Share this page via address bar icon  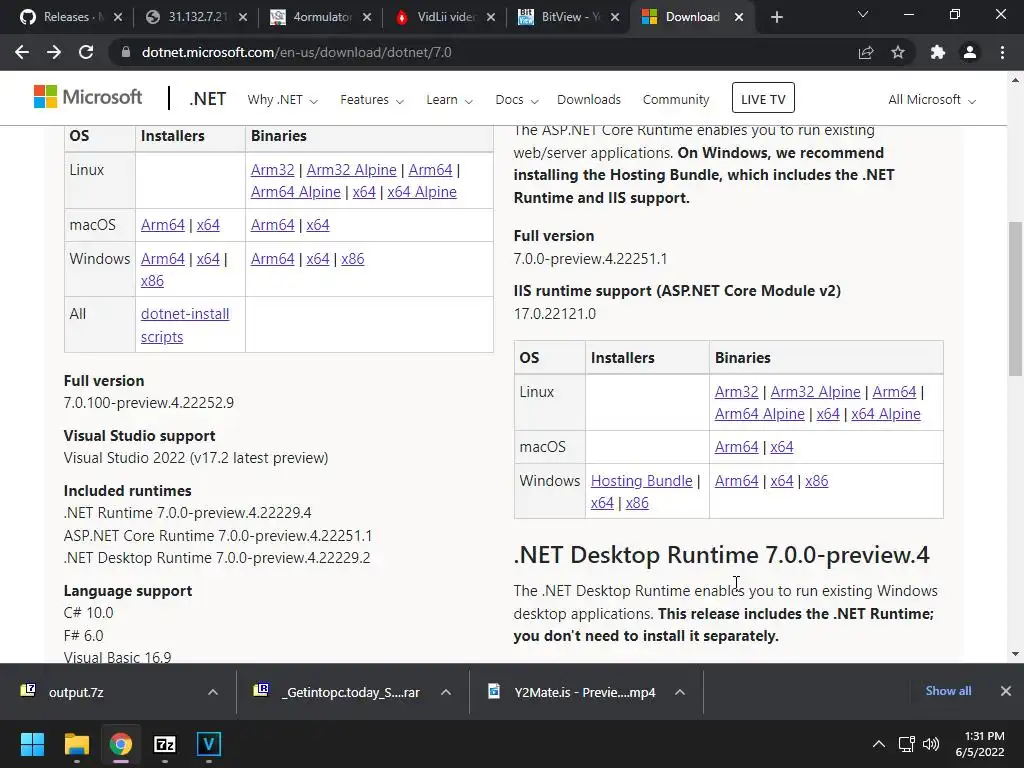pyautogui.click(x=866, y=52)
